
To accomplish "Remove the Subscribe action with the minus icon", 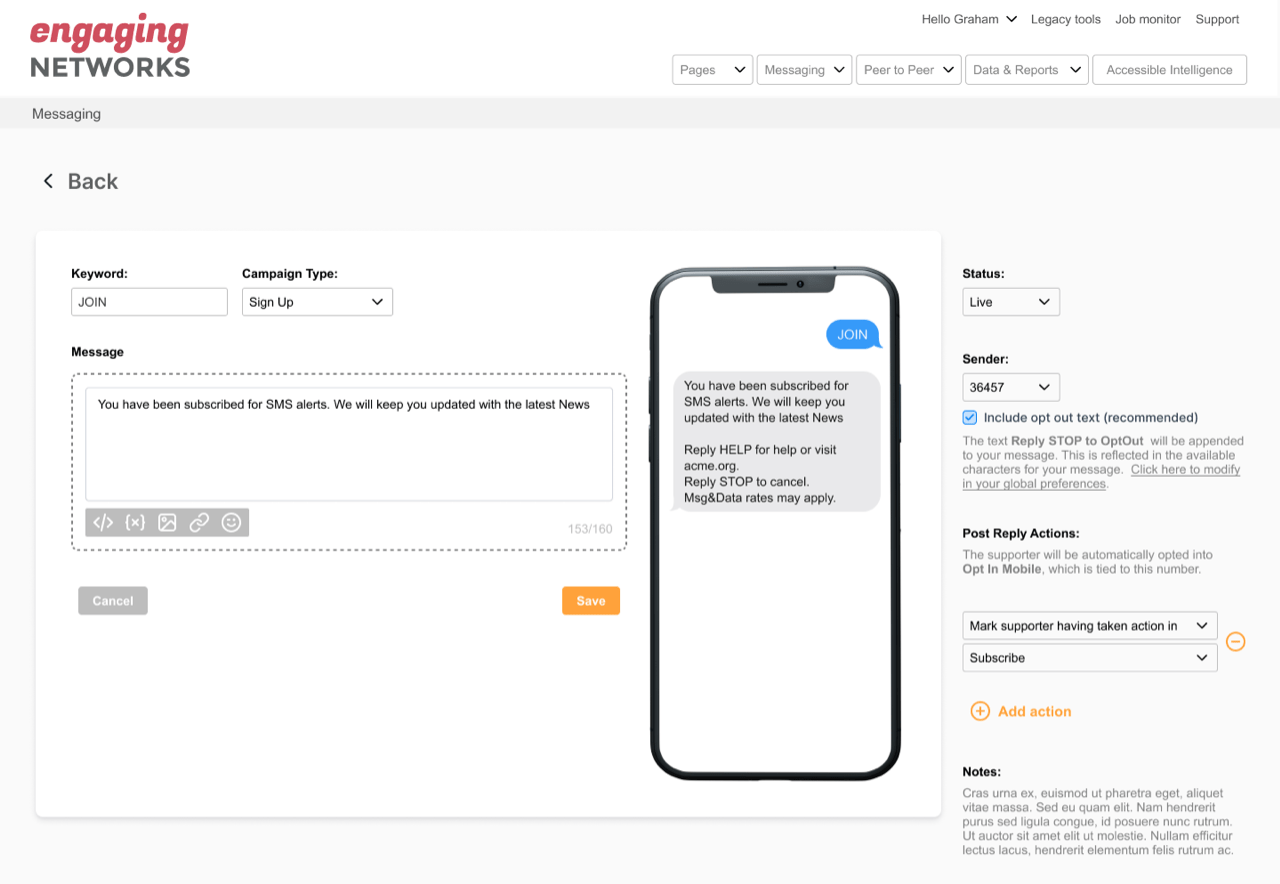I will 1236,641.
